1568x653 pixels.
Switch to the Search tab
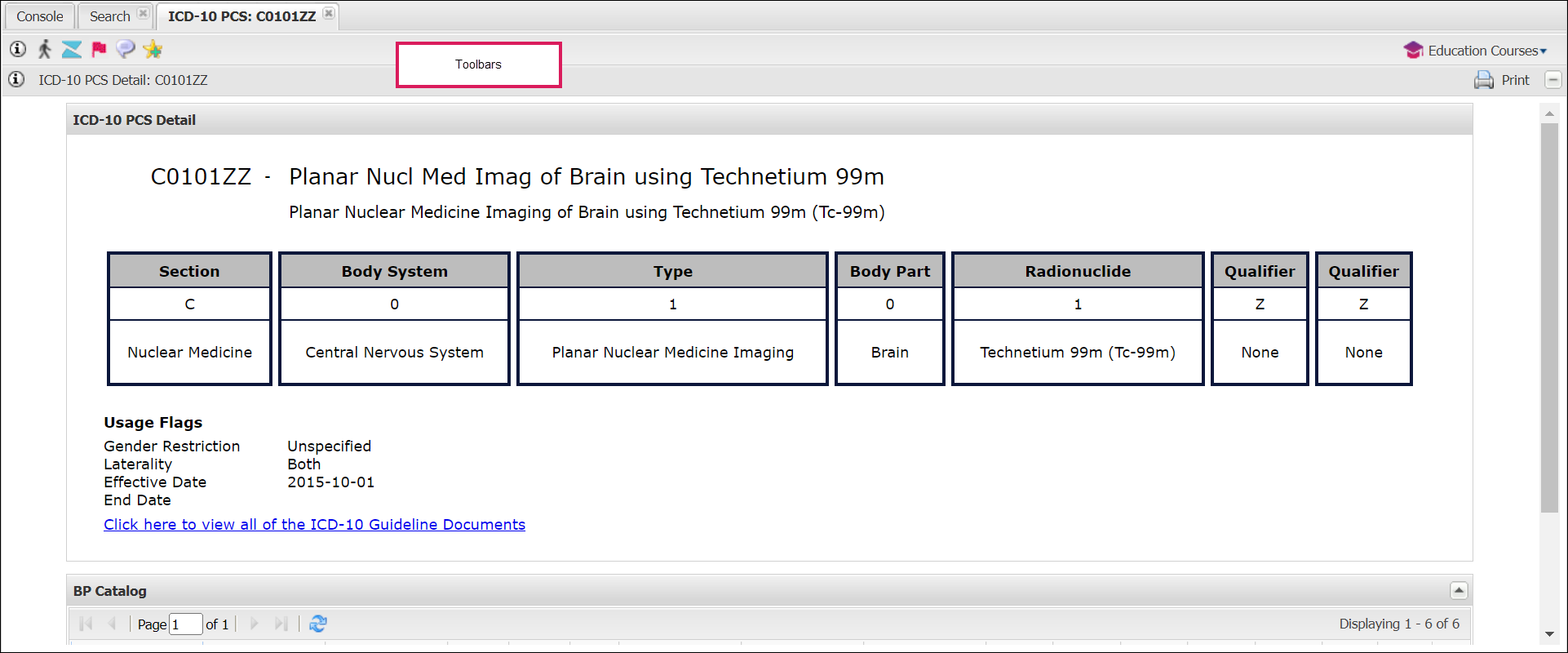109,16
